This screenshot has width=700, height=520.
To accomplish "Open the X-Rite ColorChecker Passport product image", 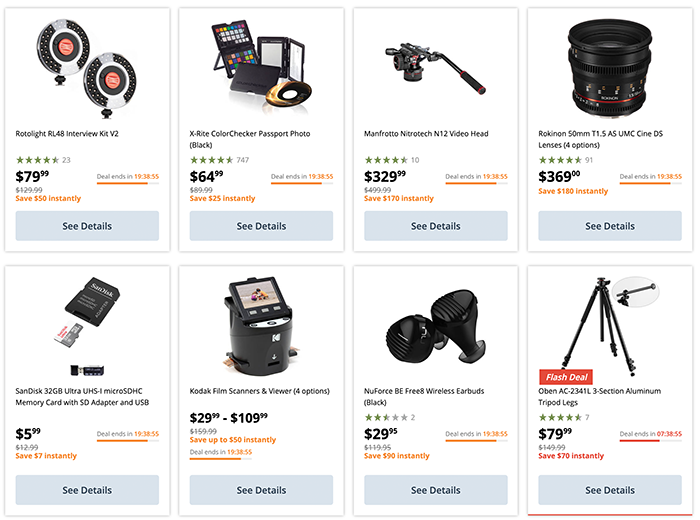I will click(261, 66).
